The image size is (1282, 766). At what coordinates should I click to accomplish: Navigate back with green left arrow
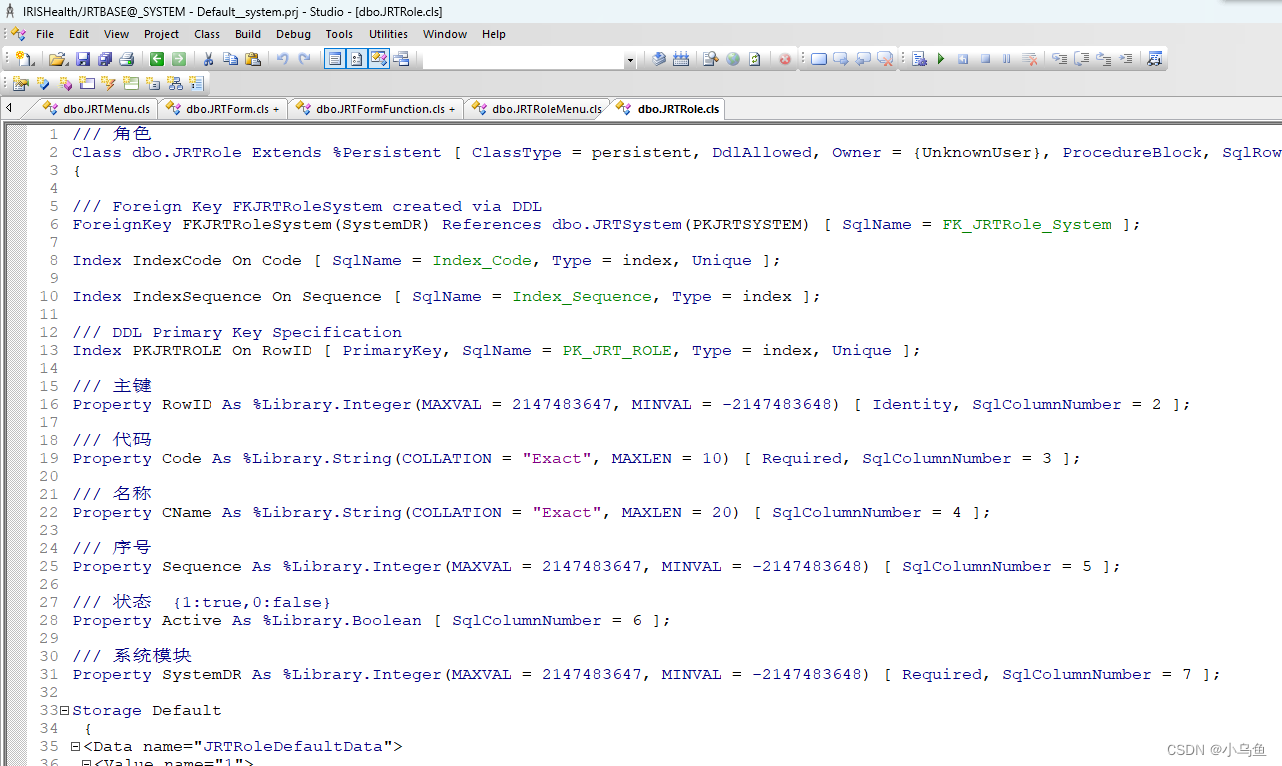click(x=157, y=59)
